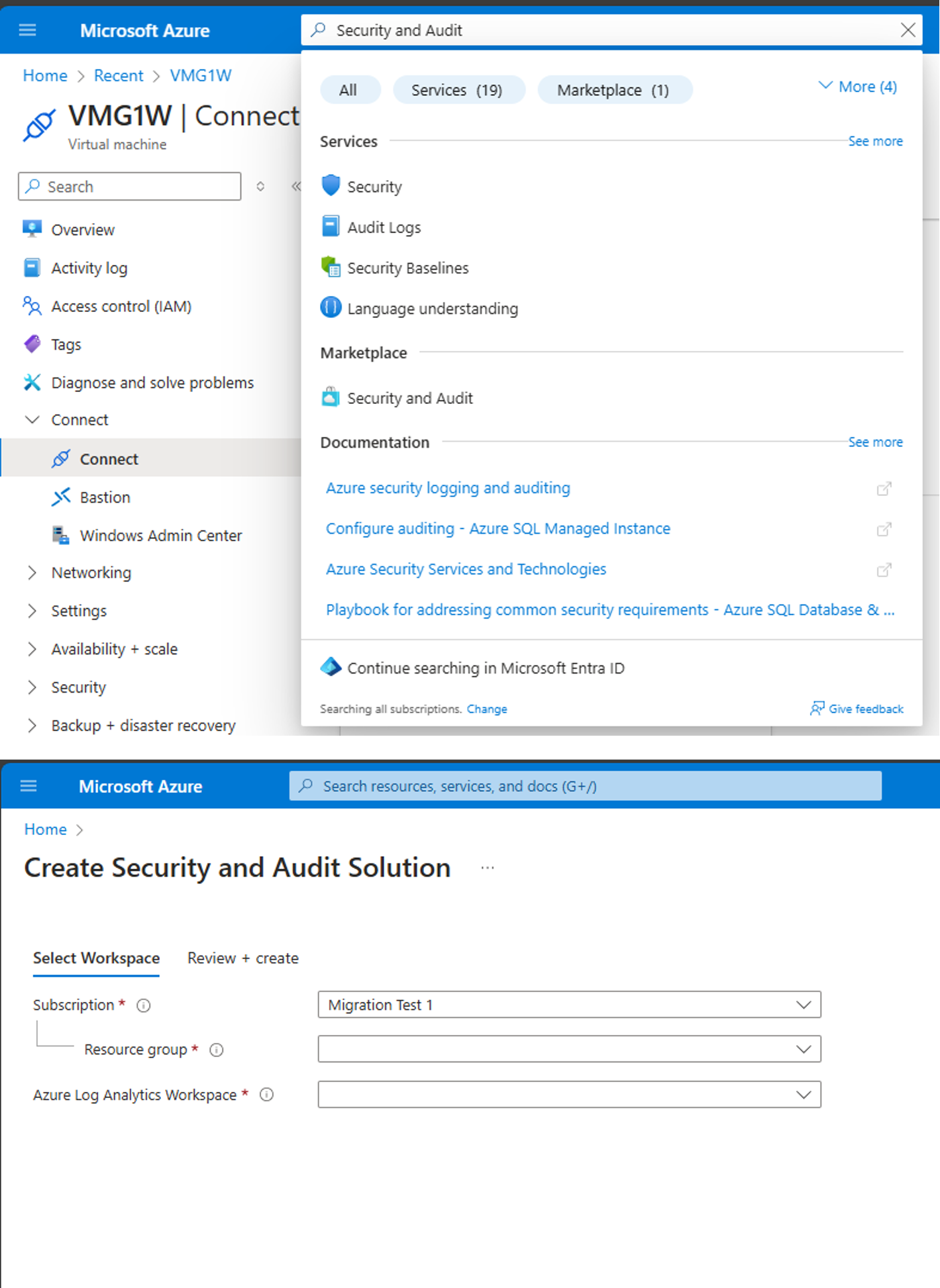Open the Azure Log Analytics Workspace dropdown

pos(569,1094)
